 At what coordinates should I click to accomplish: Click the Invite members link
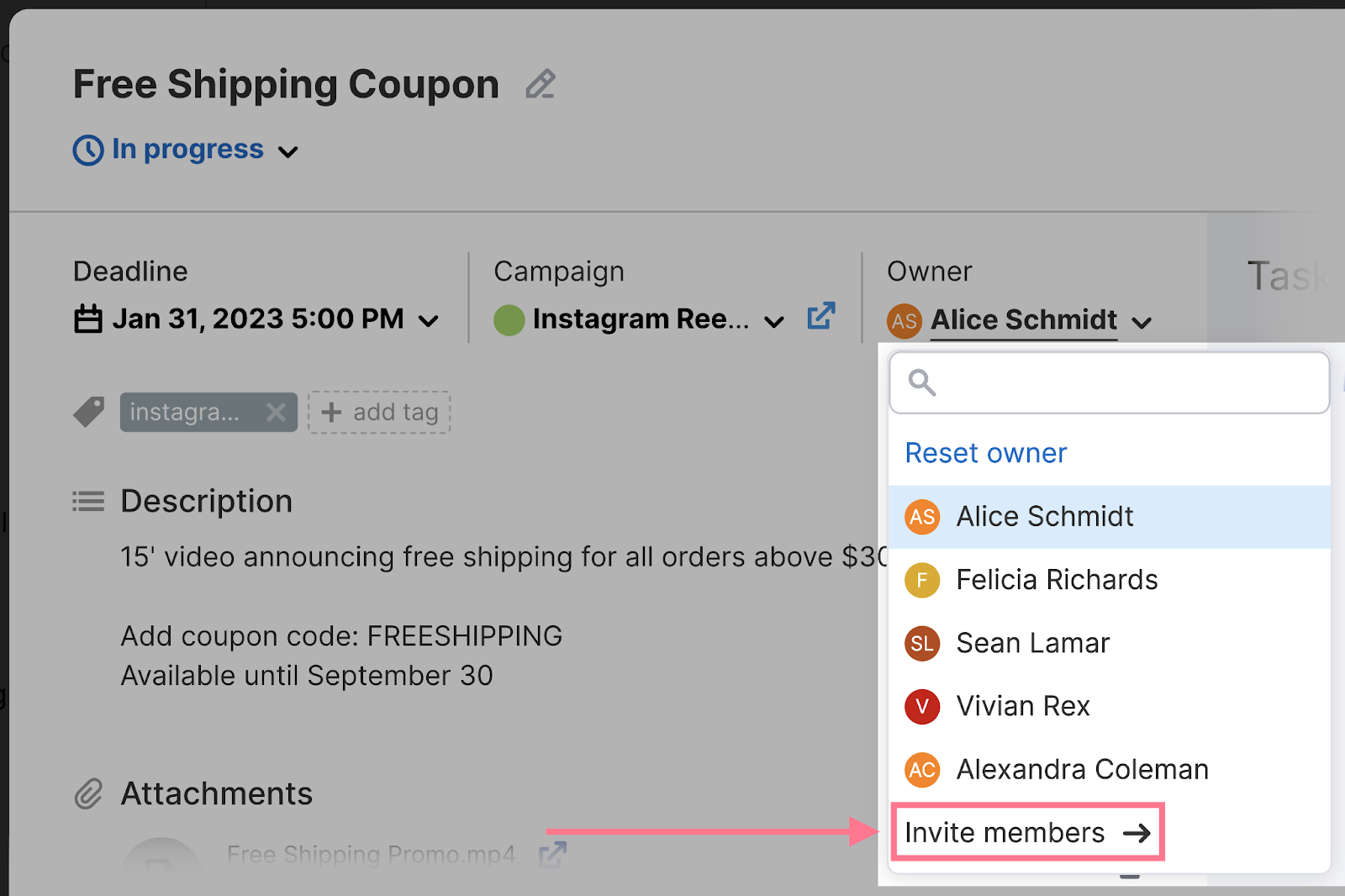click(x=1027, y=832)
